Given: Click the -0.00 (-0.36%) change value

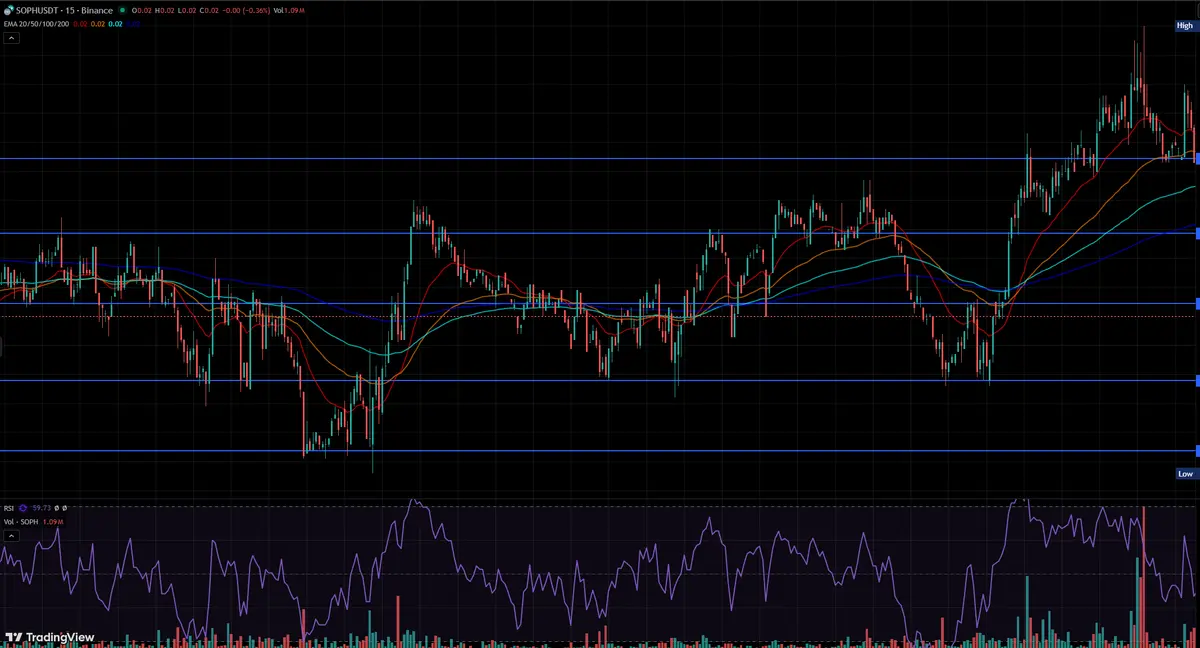Looking at the screenshot, I should coord(246,11).
